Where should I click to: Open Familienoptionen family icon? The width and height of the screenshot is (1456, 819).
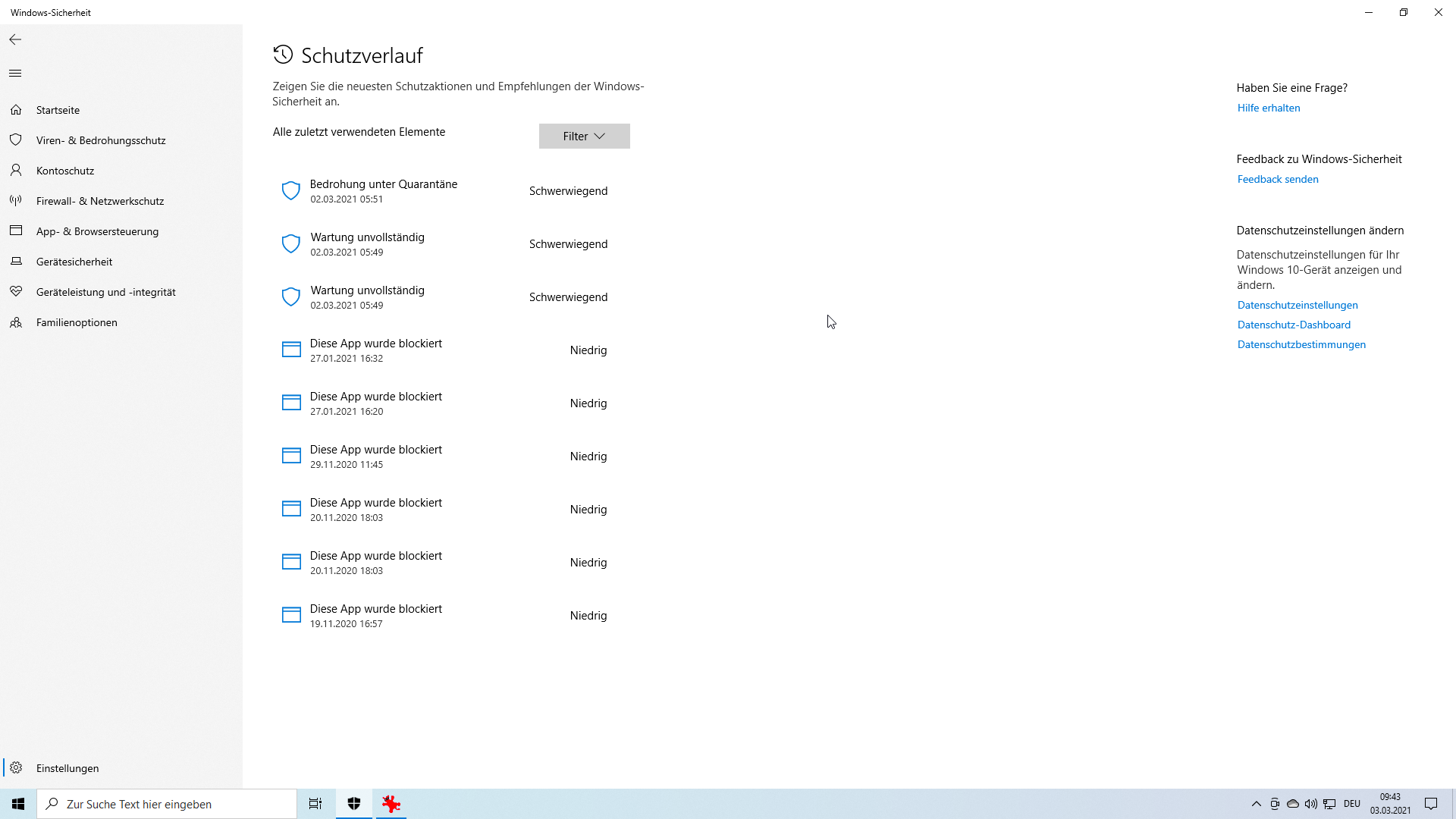click(16, 322)
